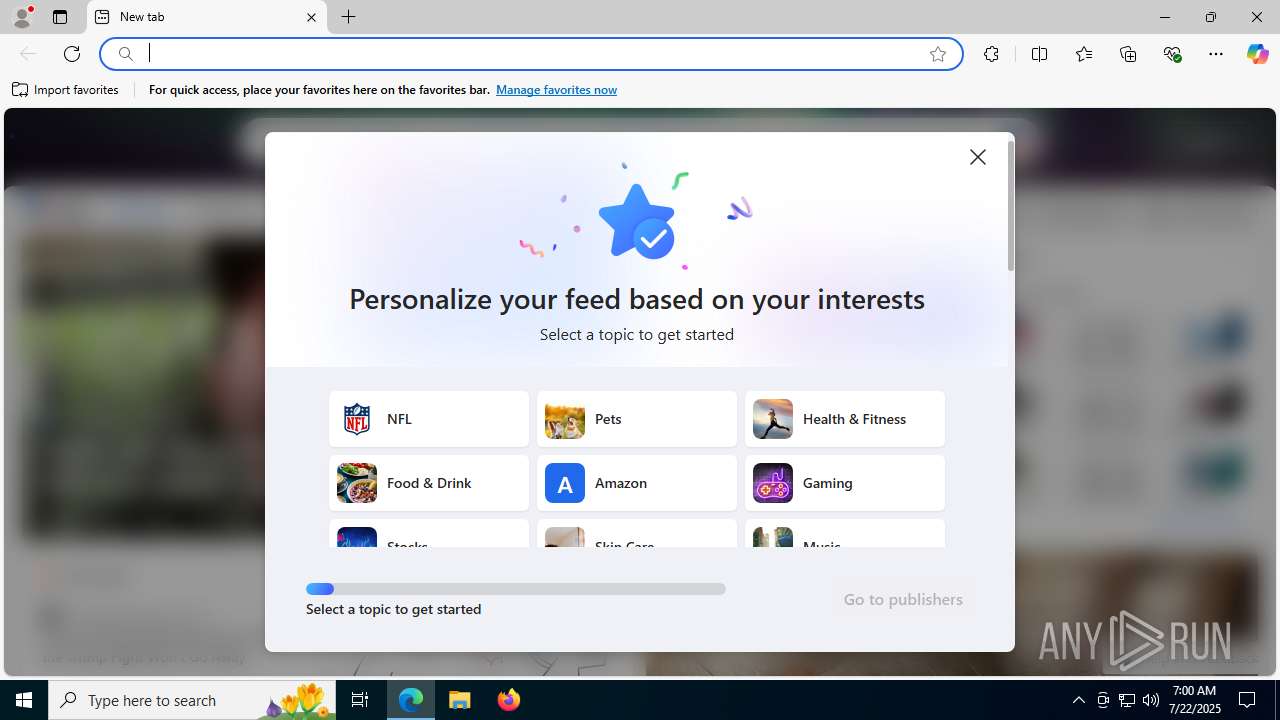Select the Health & Fitness topic
The height and width of the screenshot is (720, 1280).
(845, 419)
